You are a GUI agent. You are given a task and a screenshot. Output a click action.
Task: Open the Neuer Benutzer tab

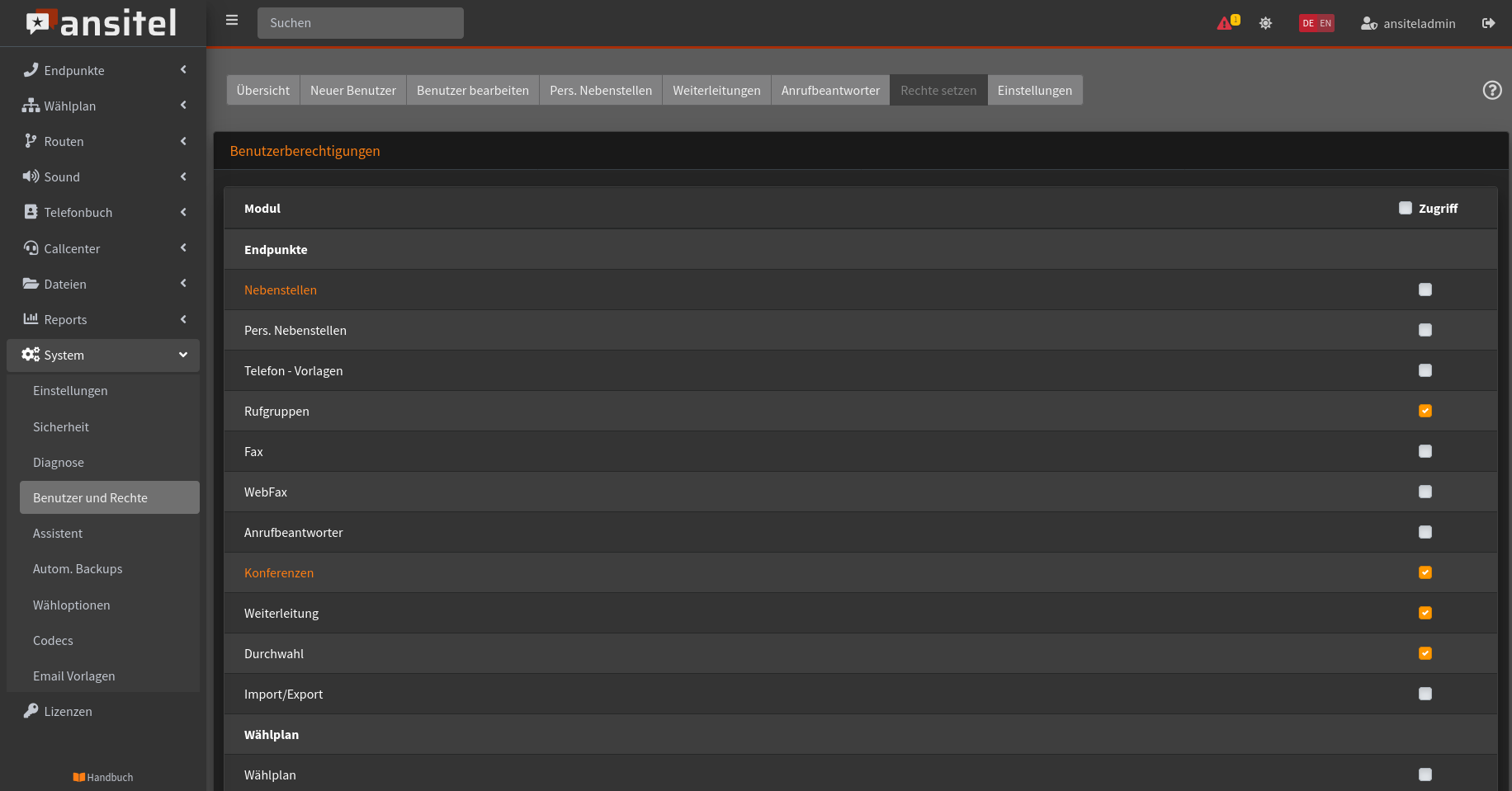click(352, 90)
